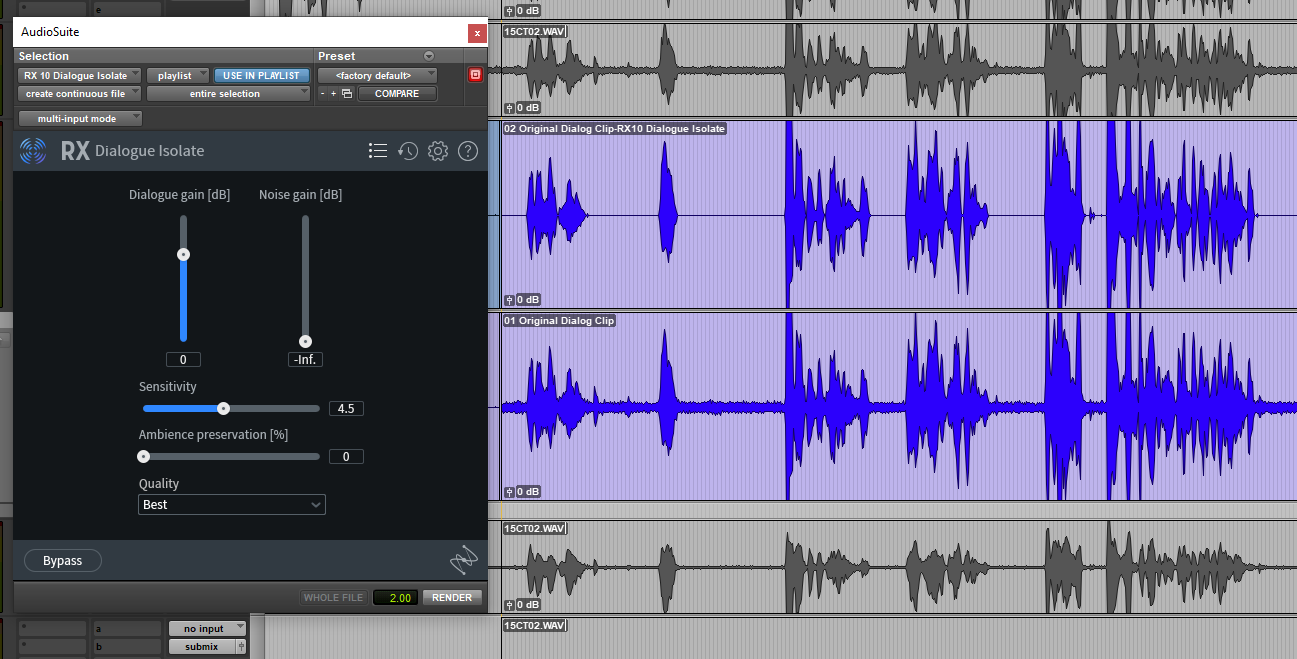Click the Dialogue gain slider handle
Viewport: 1297px width, 659px height.
tap(183, 255)
